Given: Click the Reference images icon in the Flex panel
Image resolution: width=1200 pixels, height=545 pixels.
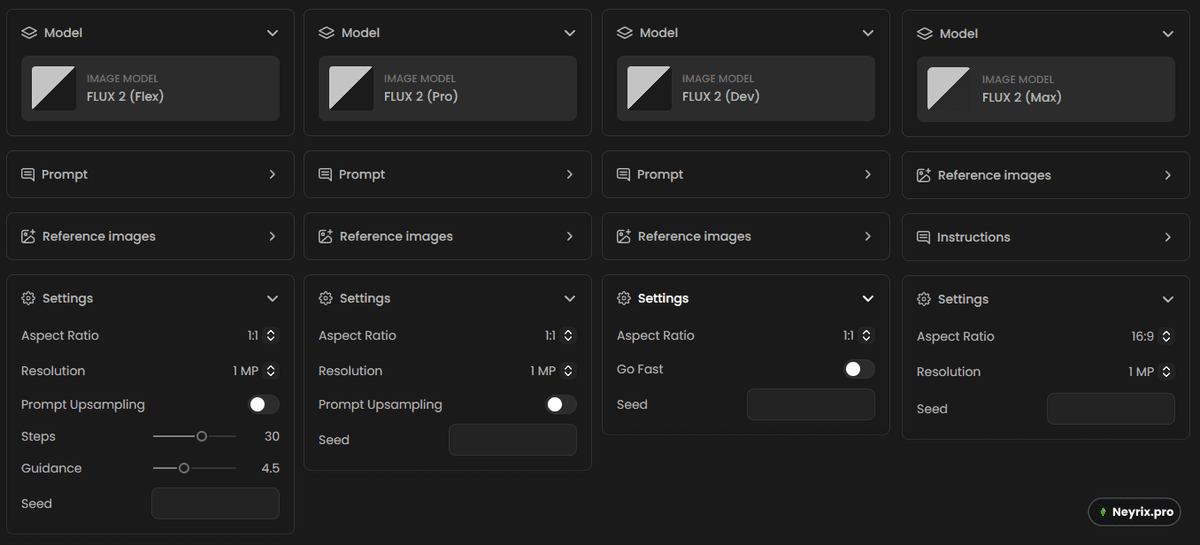Looking at the screenshot, I should click(x=28, y=236).
